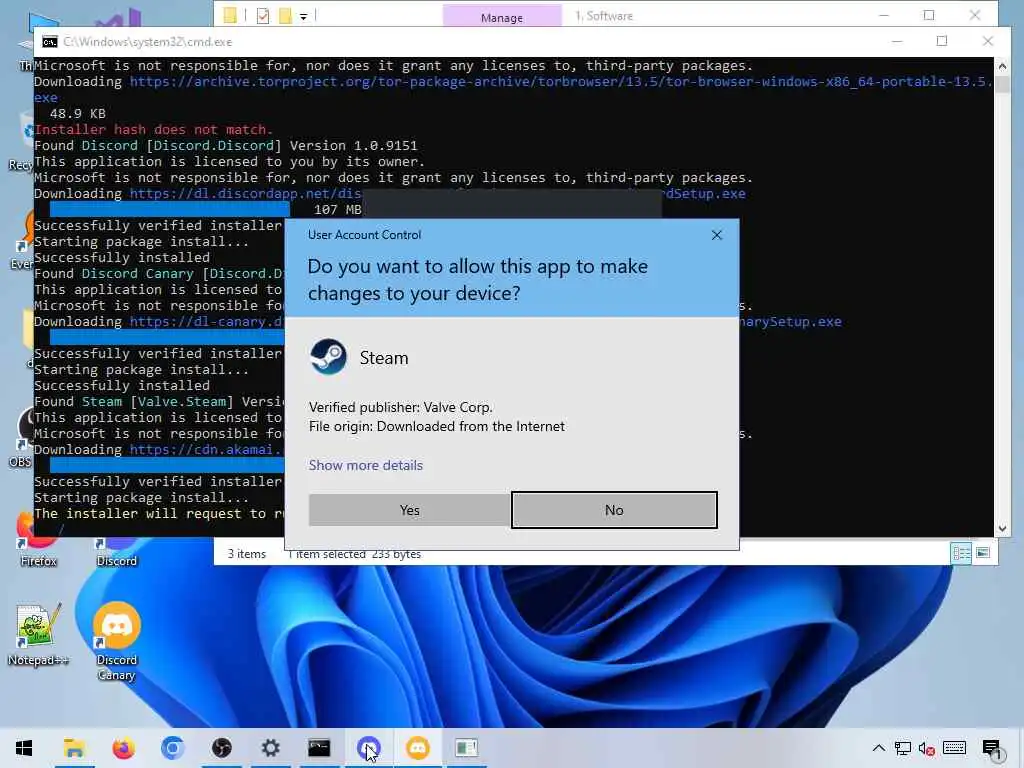Open the notification center icon
This screenshot has width=1024, height=768.
pos(991,750)
